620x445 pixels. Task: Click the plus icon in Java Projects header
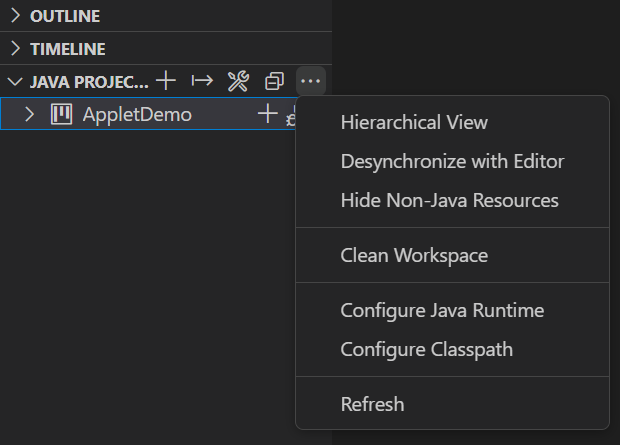pyautogui.click(x=166, y=80)
